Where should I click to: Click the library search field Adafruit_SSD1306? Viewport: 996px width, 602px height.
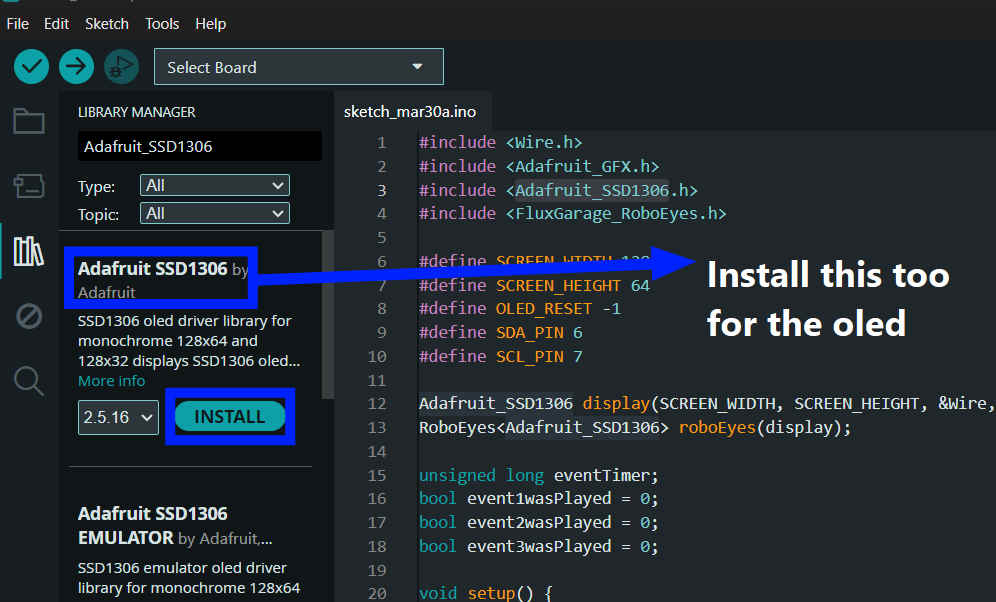click(x=199, y=146)
